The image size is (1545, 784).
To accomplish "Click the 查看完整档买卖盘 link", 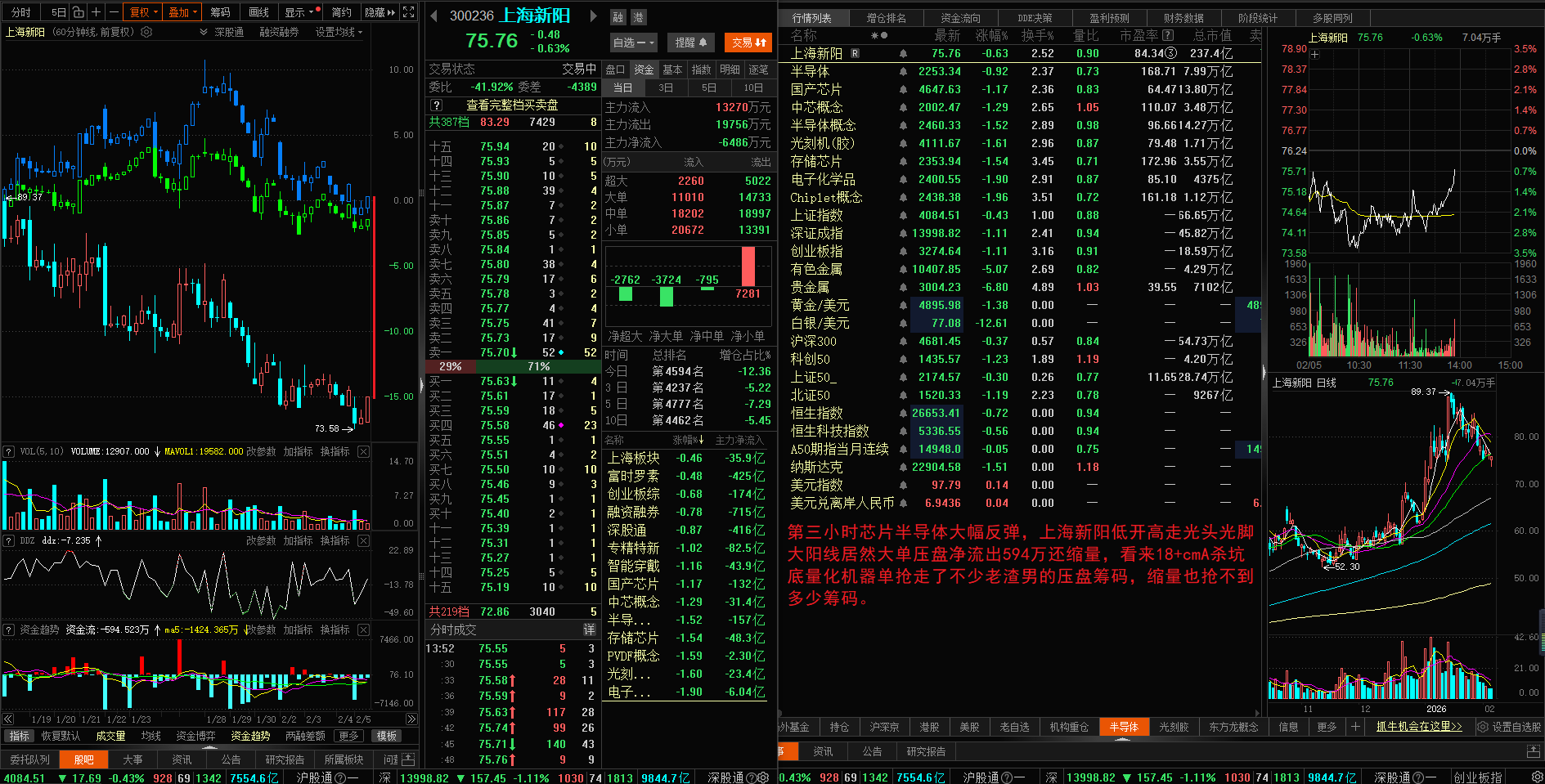I will [512, 105].
